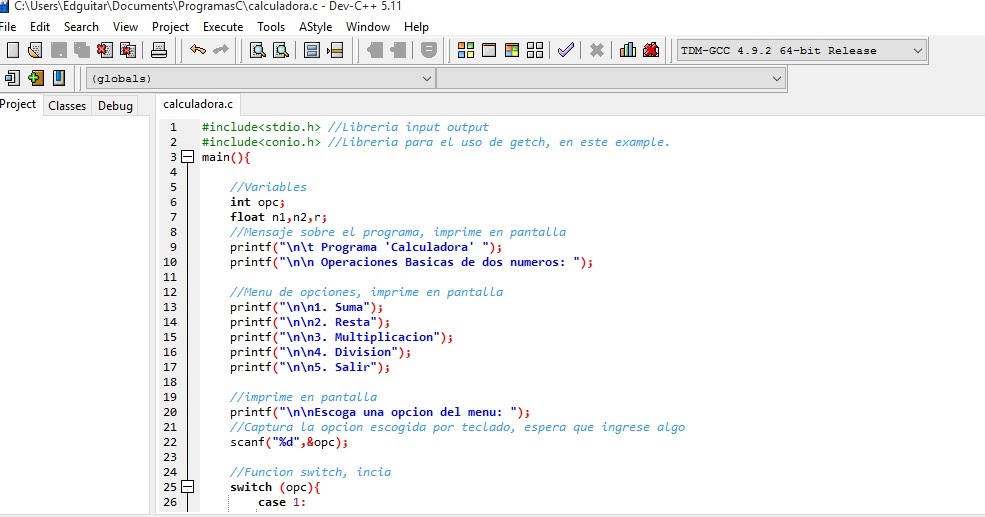Switch to the Debug tab
Image resolution: width=985 pixels, height=517 pixels.
(115, 105)
